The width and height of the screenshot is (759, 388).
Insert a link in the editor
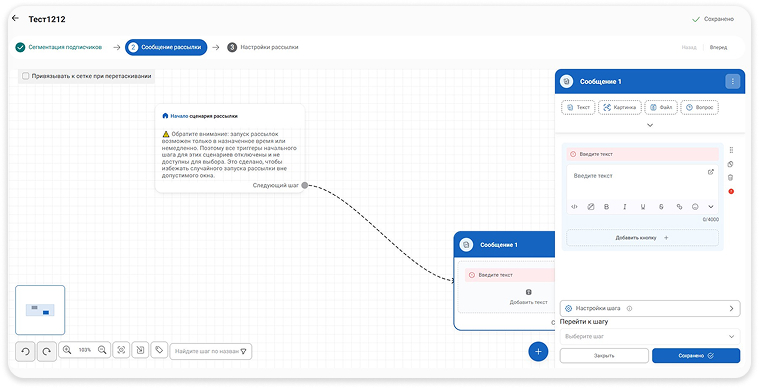(x=679, y=207)
